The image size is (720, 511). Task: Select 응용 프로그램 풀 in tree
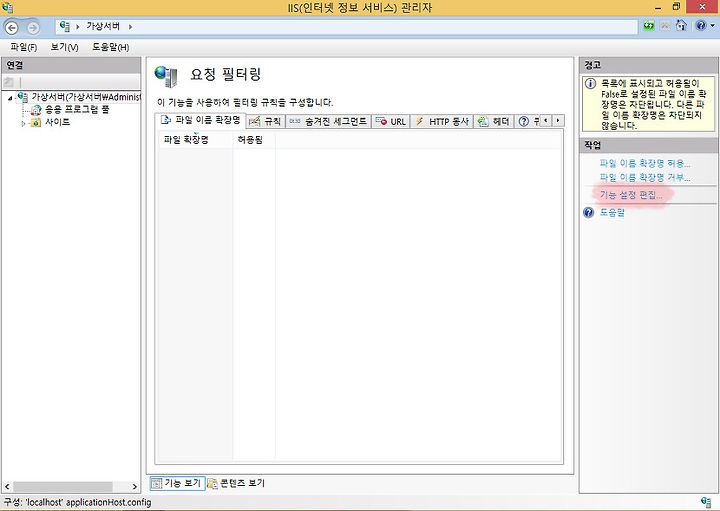[x=77, y=109]
